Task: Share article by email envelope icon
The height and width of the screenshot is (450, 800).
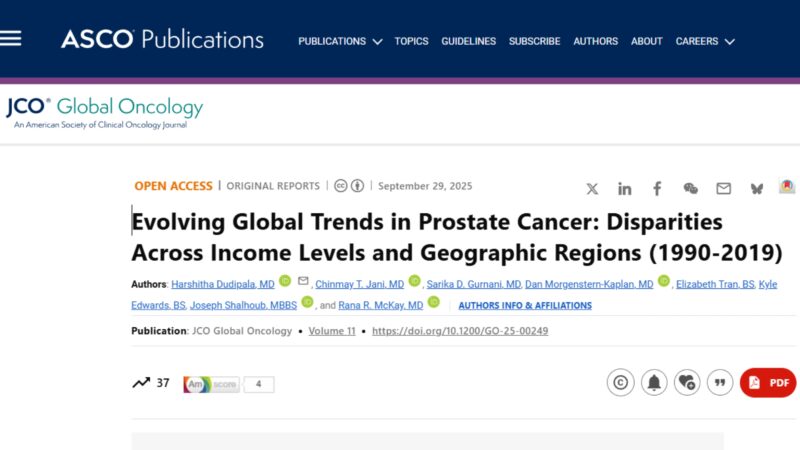Action: (723, 188)
